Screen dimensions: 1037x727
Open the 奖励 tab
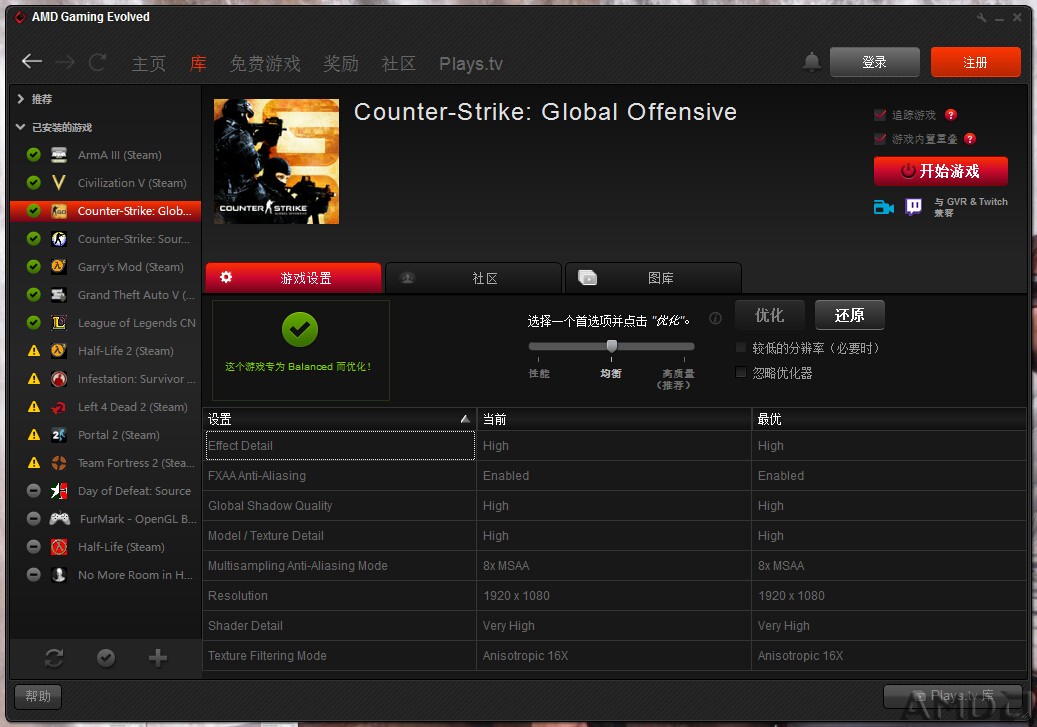341,64
